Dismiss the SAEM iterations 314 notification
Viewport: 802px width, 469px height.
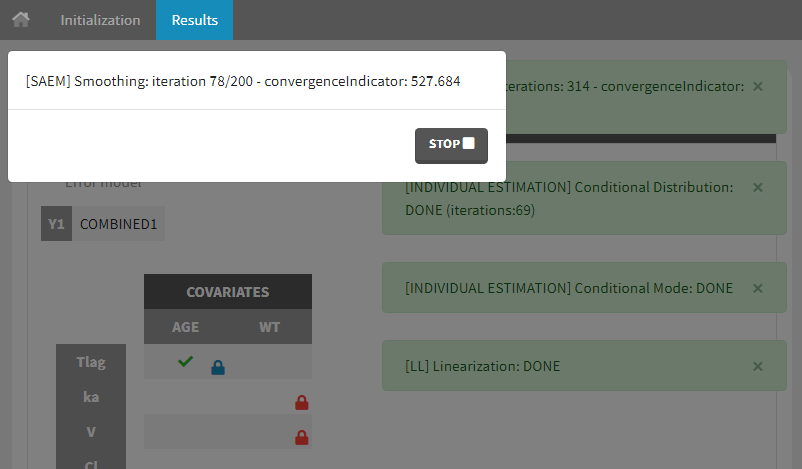point(757,87)
